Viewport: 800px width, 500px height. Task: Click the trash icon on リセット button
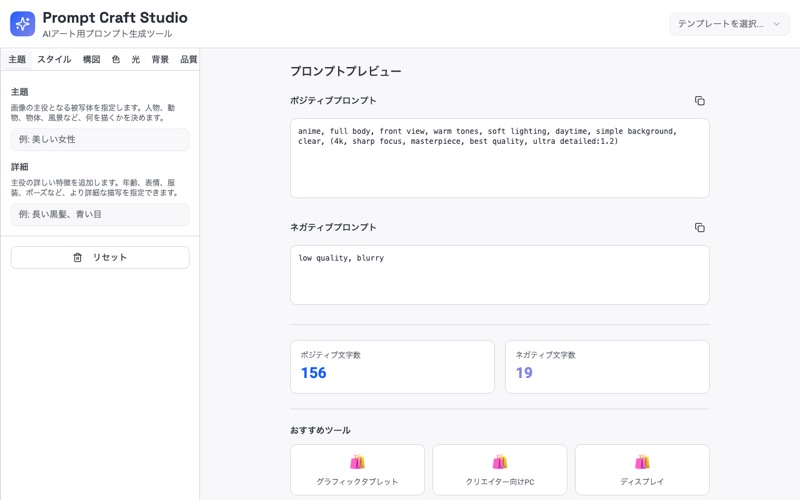pos(78,257)
